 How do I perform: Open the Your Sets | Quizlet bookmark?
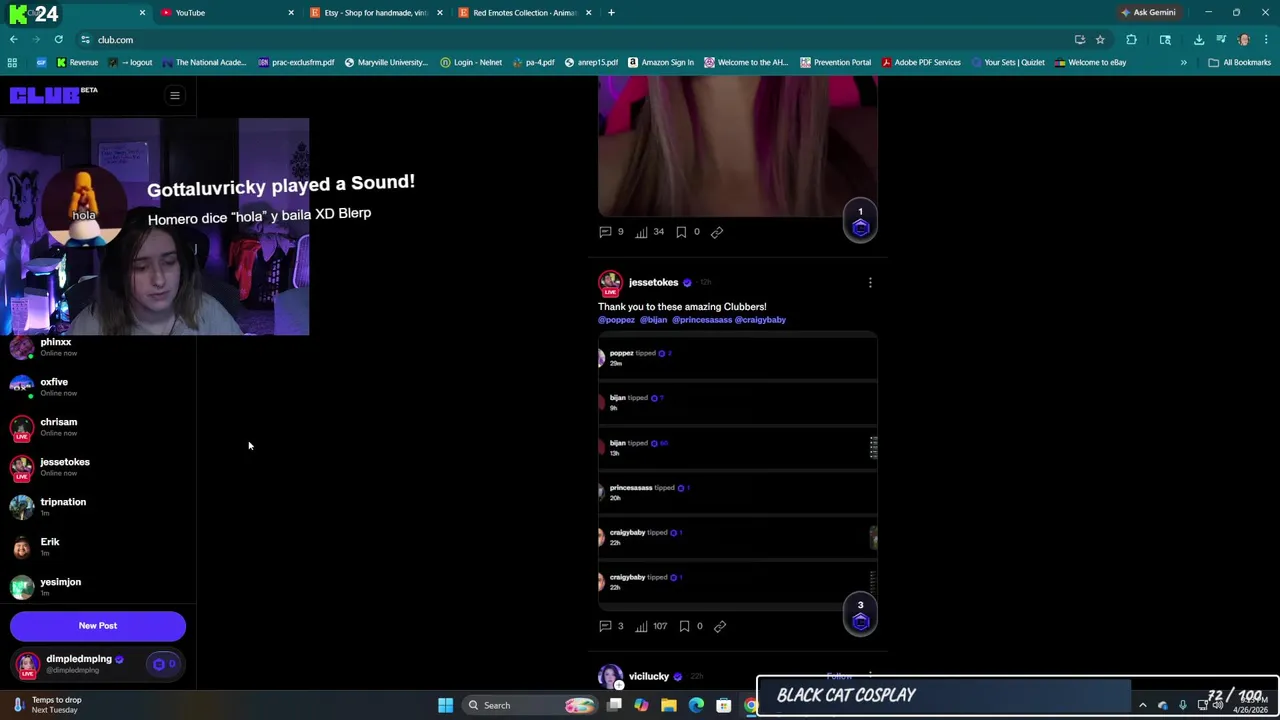1007,62
